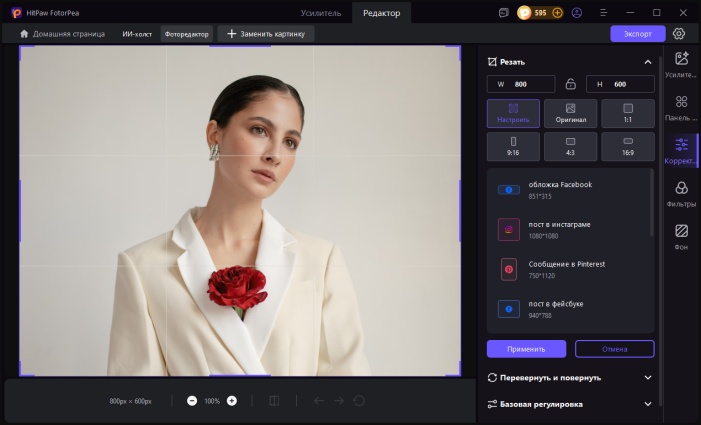Image resolution: width=701 pixels, height=425 pixels.
Task: Click the settings gear next to Export
Action: pos(680,33)
